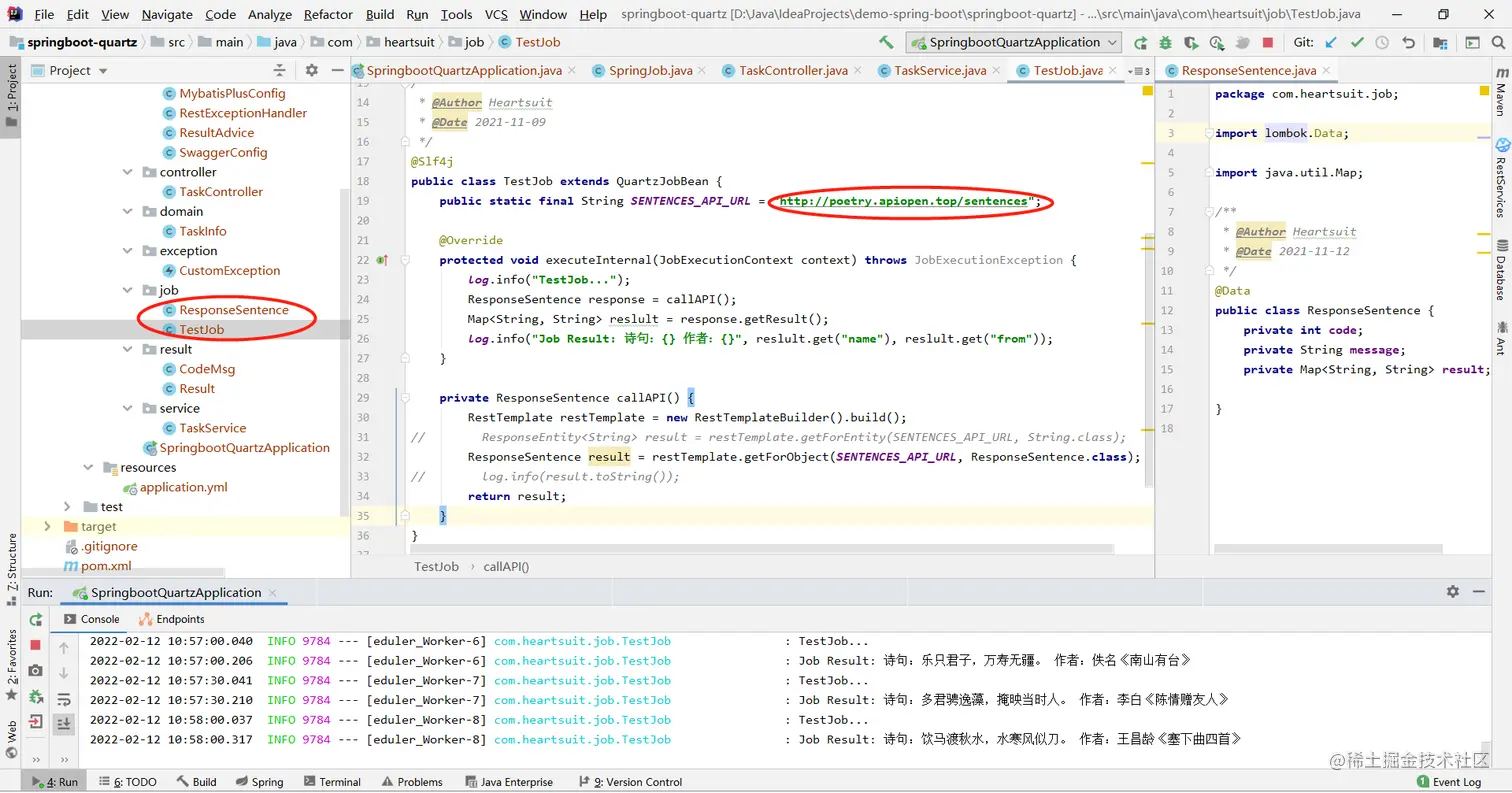The width and height of the screenshot is (1512, 793).
Task: Select pom.xml in project tree
Action: [x=106, y=566]
